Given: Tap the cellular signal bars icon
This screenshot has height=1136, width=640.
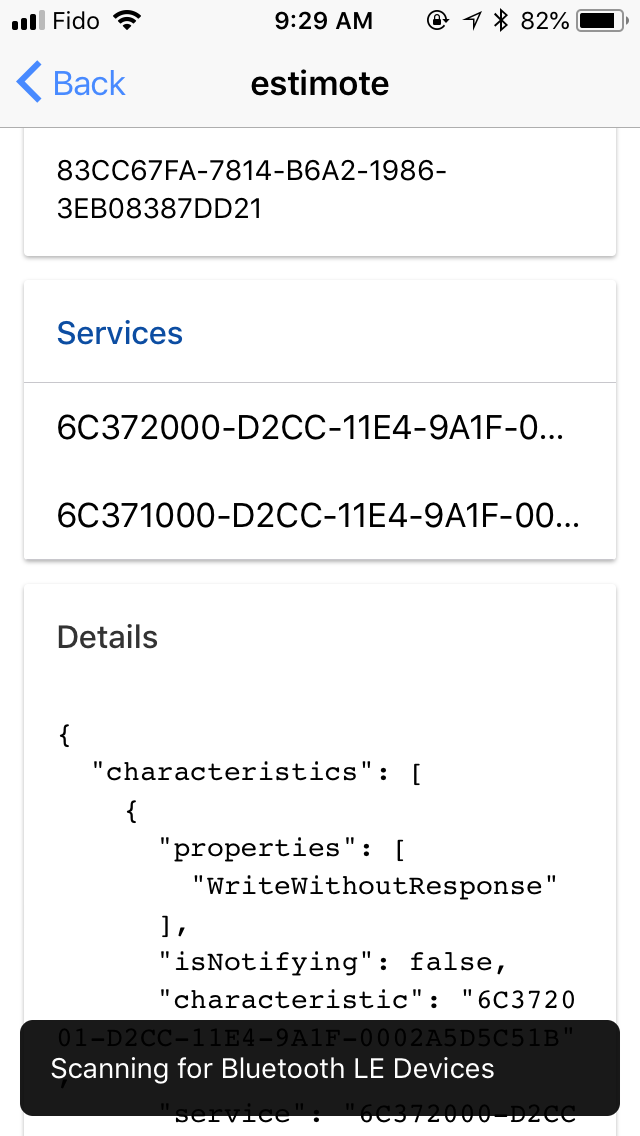Looking at the screenshot, I should (x=30, y=21).
